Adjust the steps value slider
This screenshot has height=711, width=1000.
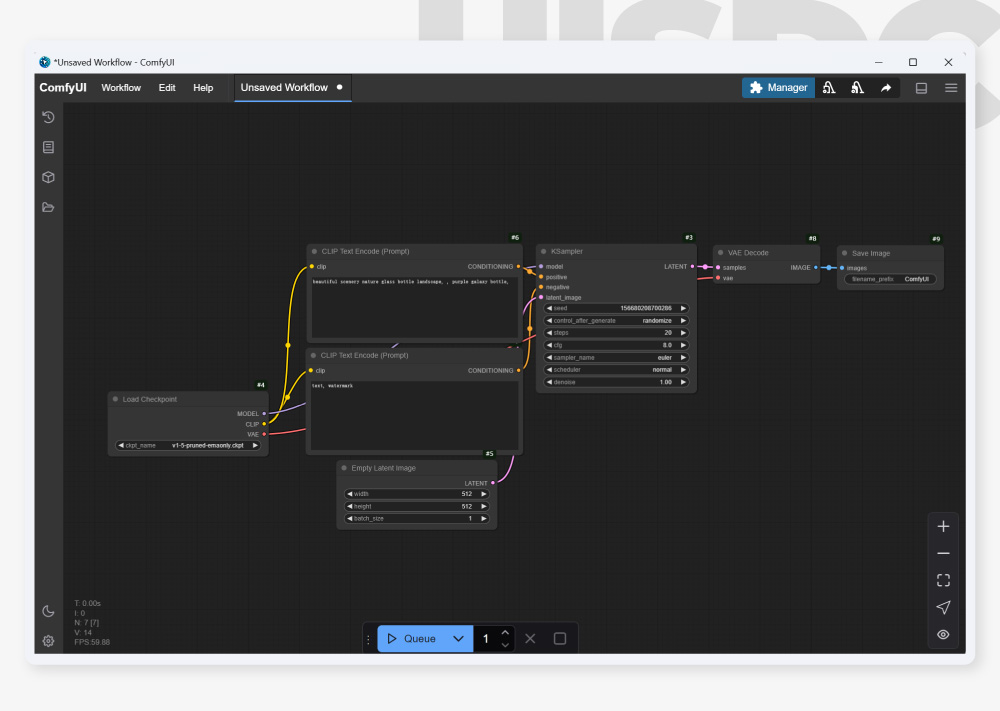(615, 333)
